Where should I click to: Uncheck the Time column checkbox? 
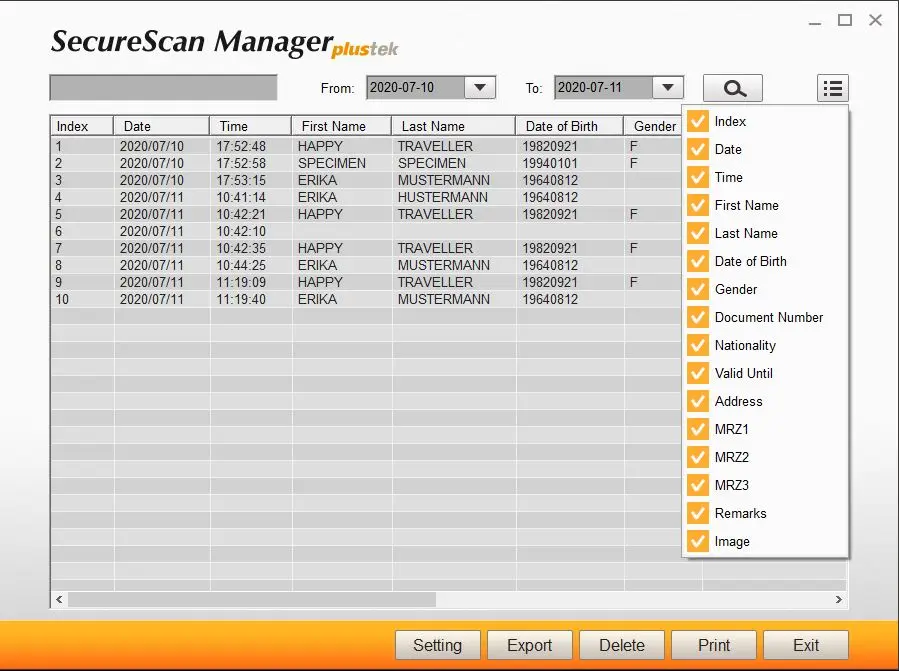coord(698,177)
